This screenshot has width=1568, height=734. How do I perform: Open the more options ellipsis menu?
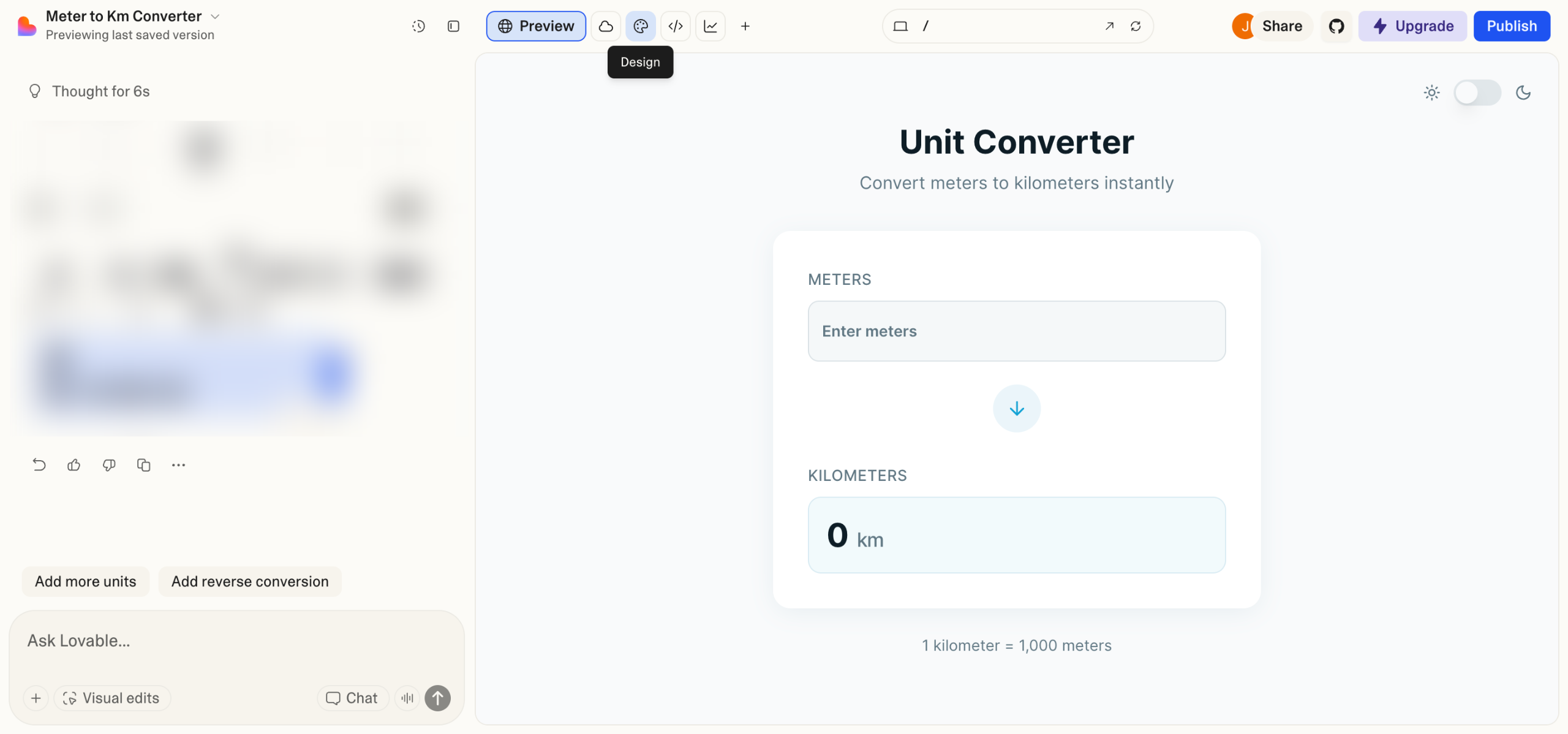click(x=178, y=465)
